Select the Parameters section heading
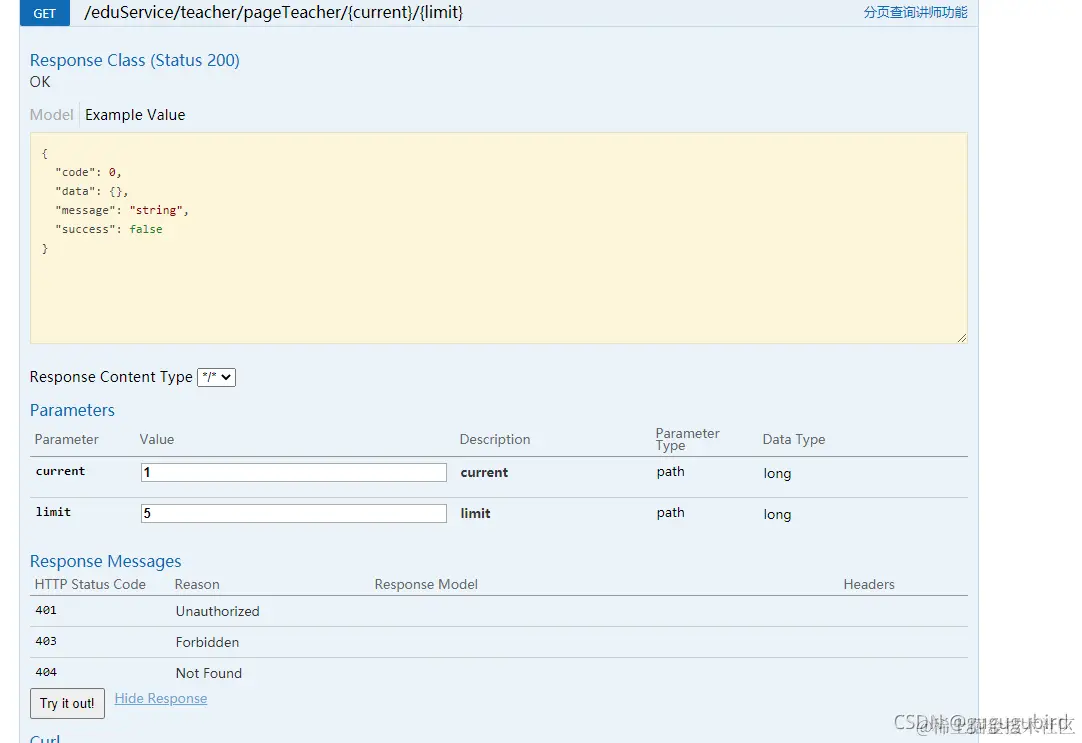1082x743 pixels. tap(72, 410)
